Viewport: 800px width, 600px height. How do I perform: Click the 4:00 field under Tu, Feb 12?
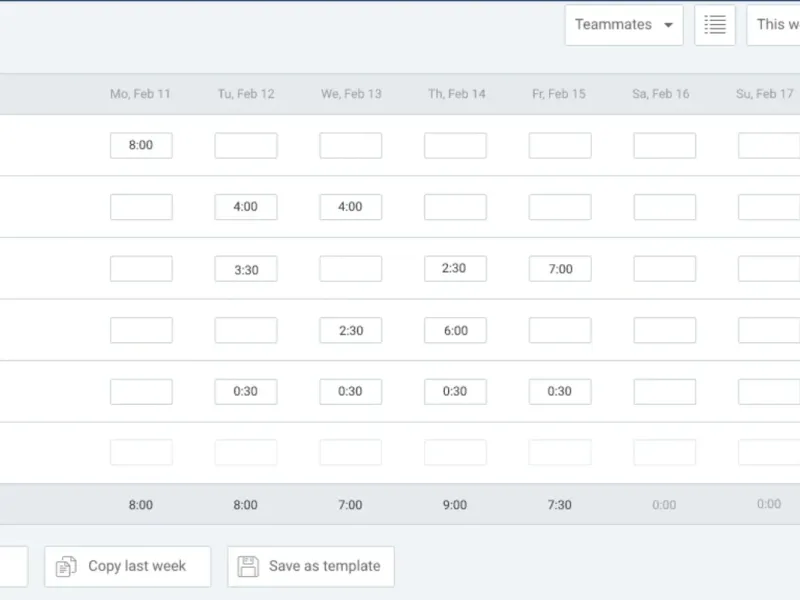pyautogui.click(x=246, y=207)
